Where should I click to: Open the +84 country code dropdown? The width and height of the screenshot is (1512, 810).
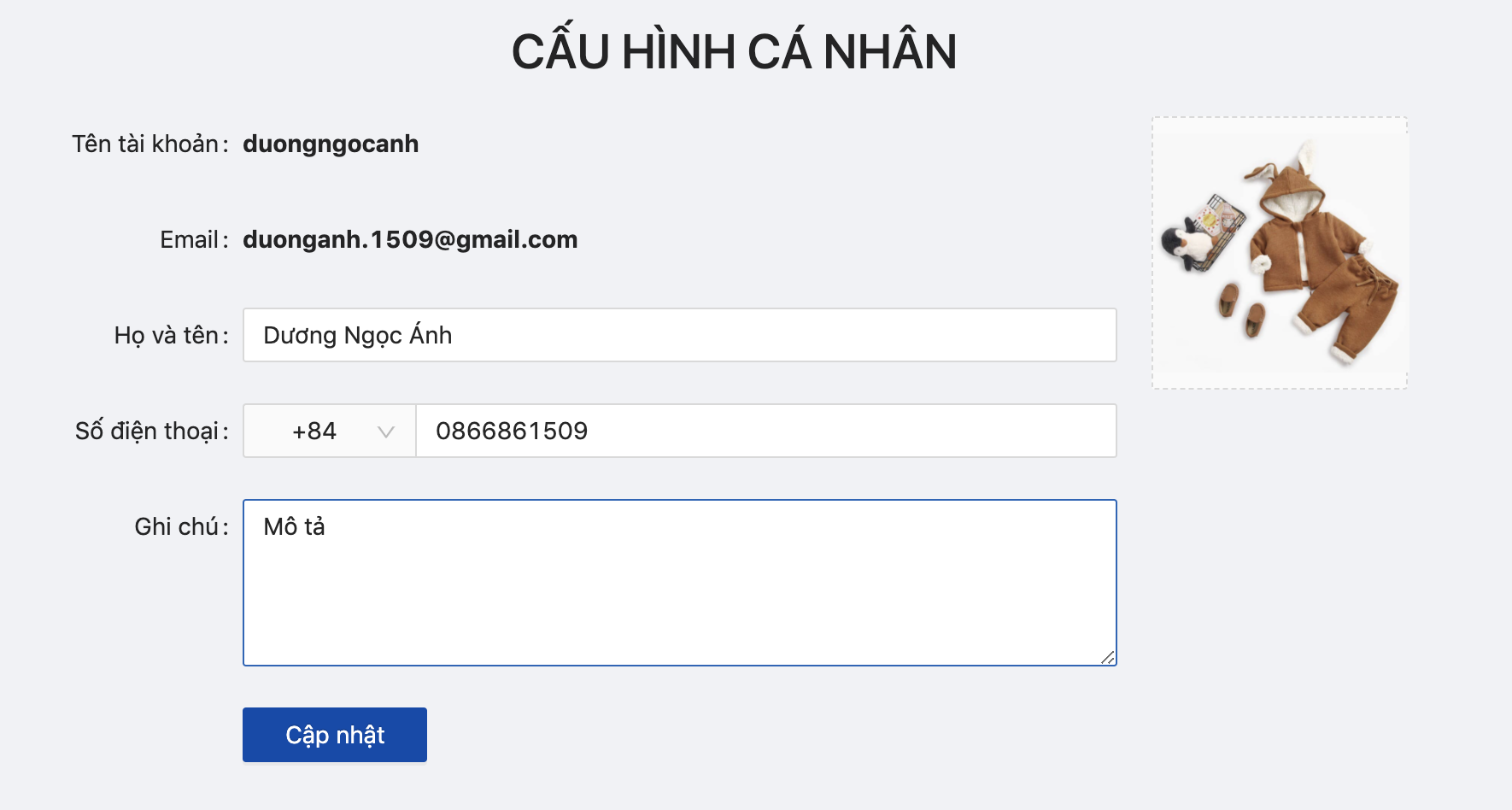329,431
